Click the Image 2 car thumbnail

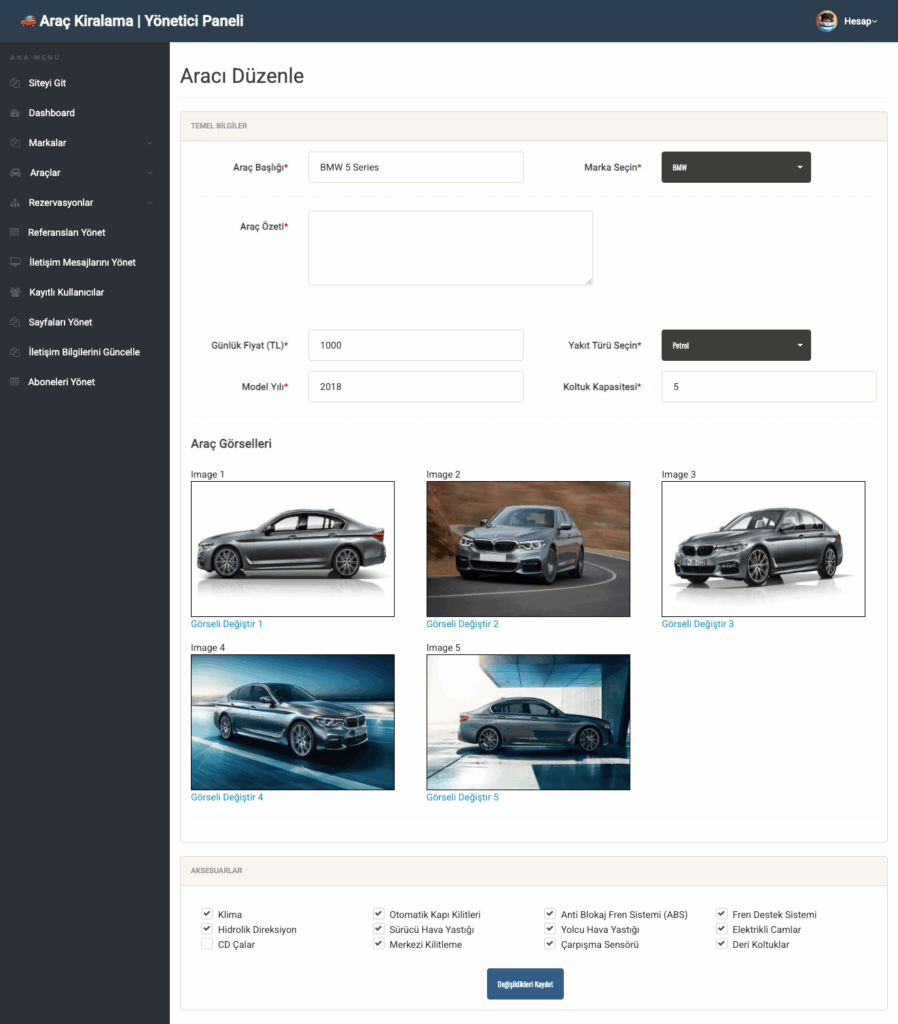528,549
